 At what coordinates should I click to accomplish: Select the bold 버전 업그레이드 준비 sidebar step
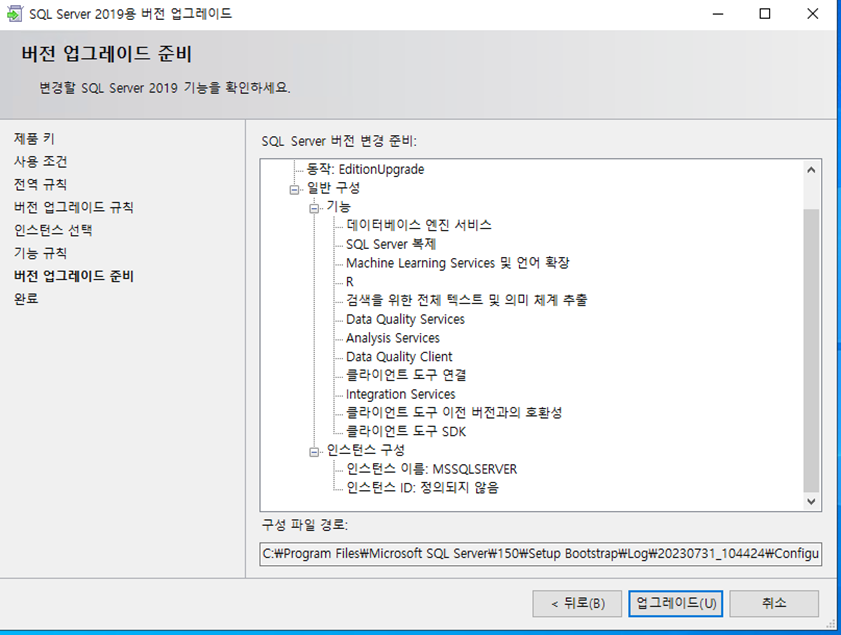coord(73,276)
